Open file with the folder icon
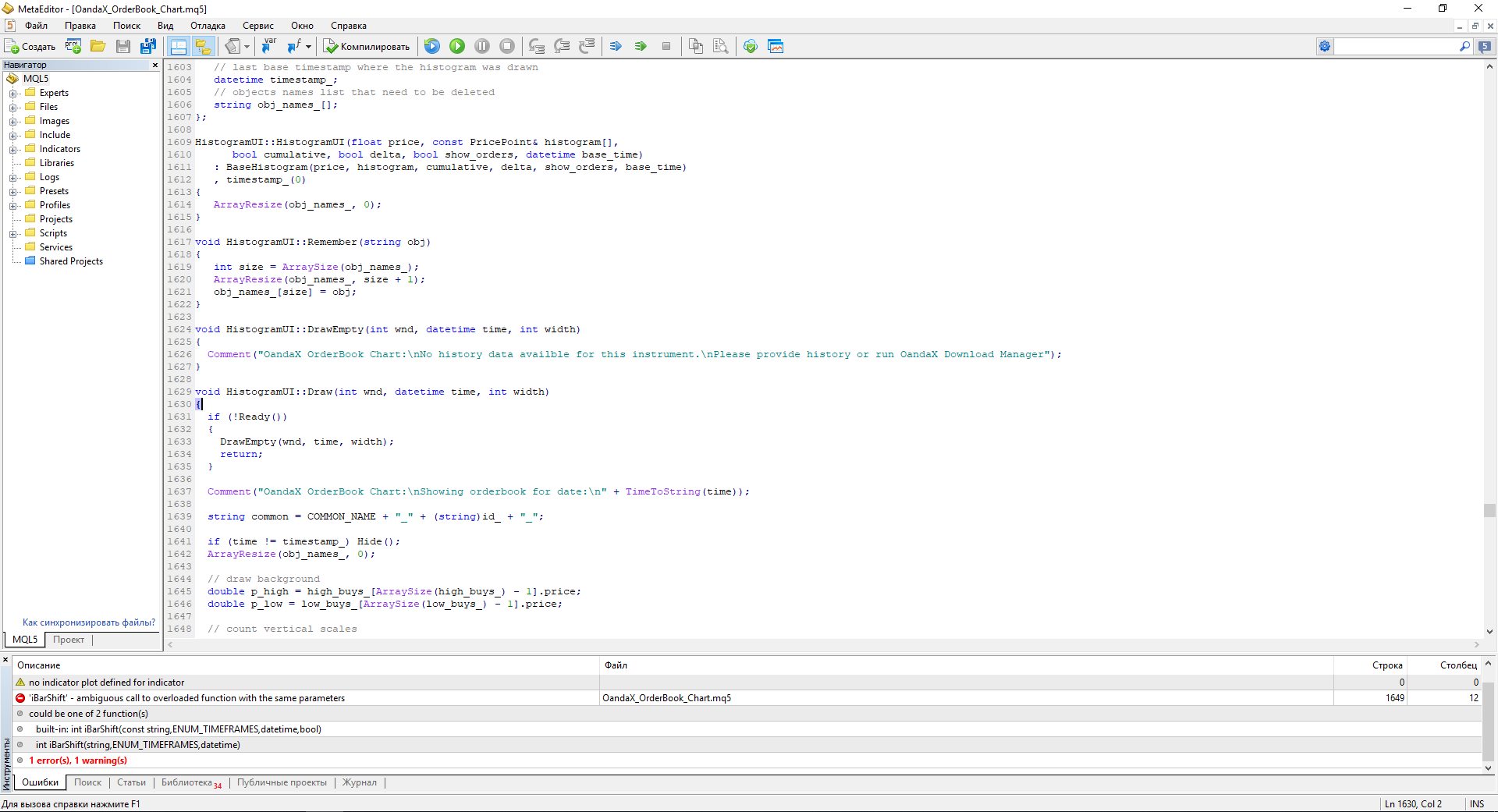Viewport: 1498px width, 812px height. [x=98, y=47]
